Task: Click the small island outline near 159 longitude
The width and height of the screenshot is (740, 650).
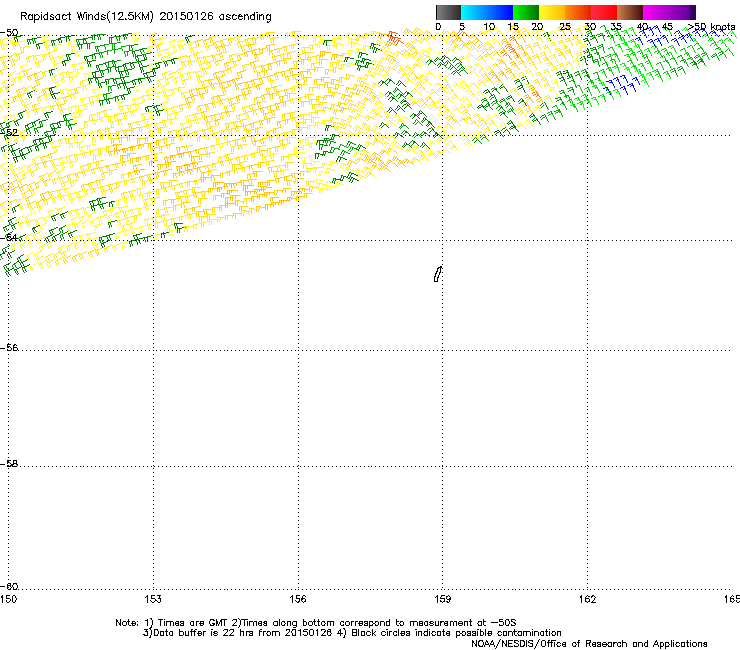Action: pyautogui.click(x=437, y=274)
